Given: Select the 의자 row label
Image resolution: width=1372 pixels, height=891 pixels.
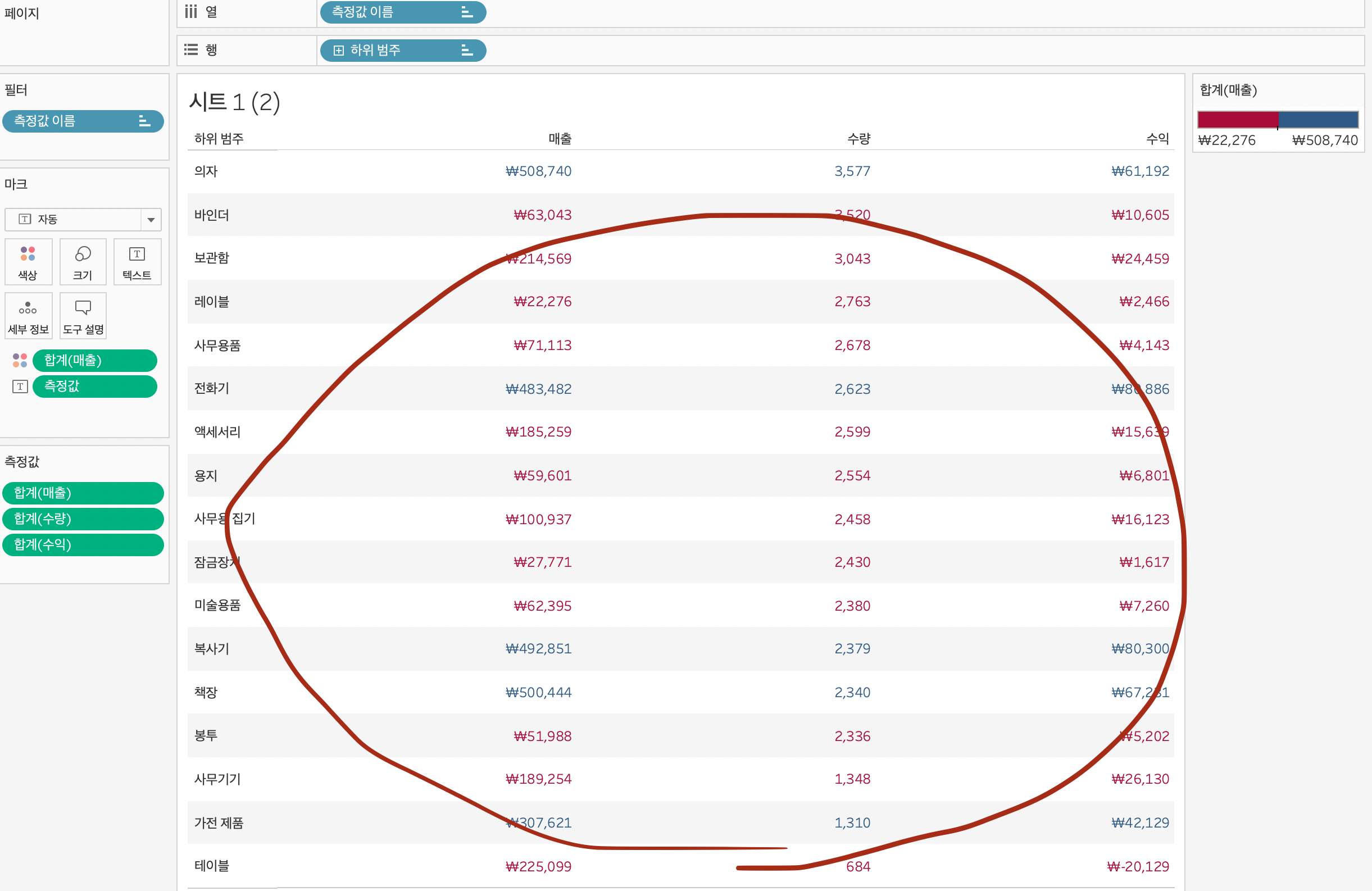Looking at the screenshot, I should click(x=206, y=171).
